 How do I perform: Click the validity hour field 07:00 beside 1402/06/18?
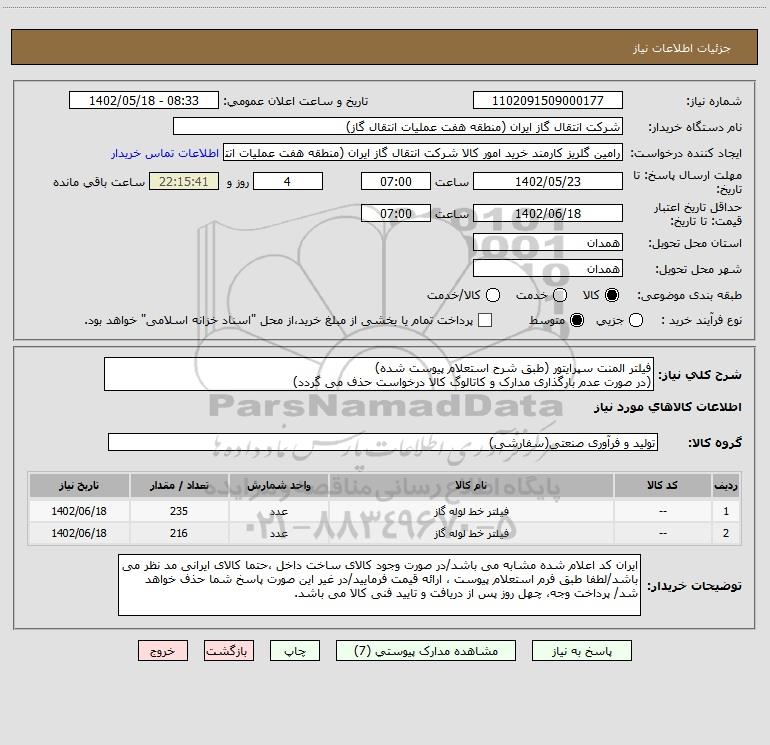coord(396,213)
